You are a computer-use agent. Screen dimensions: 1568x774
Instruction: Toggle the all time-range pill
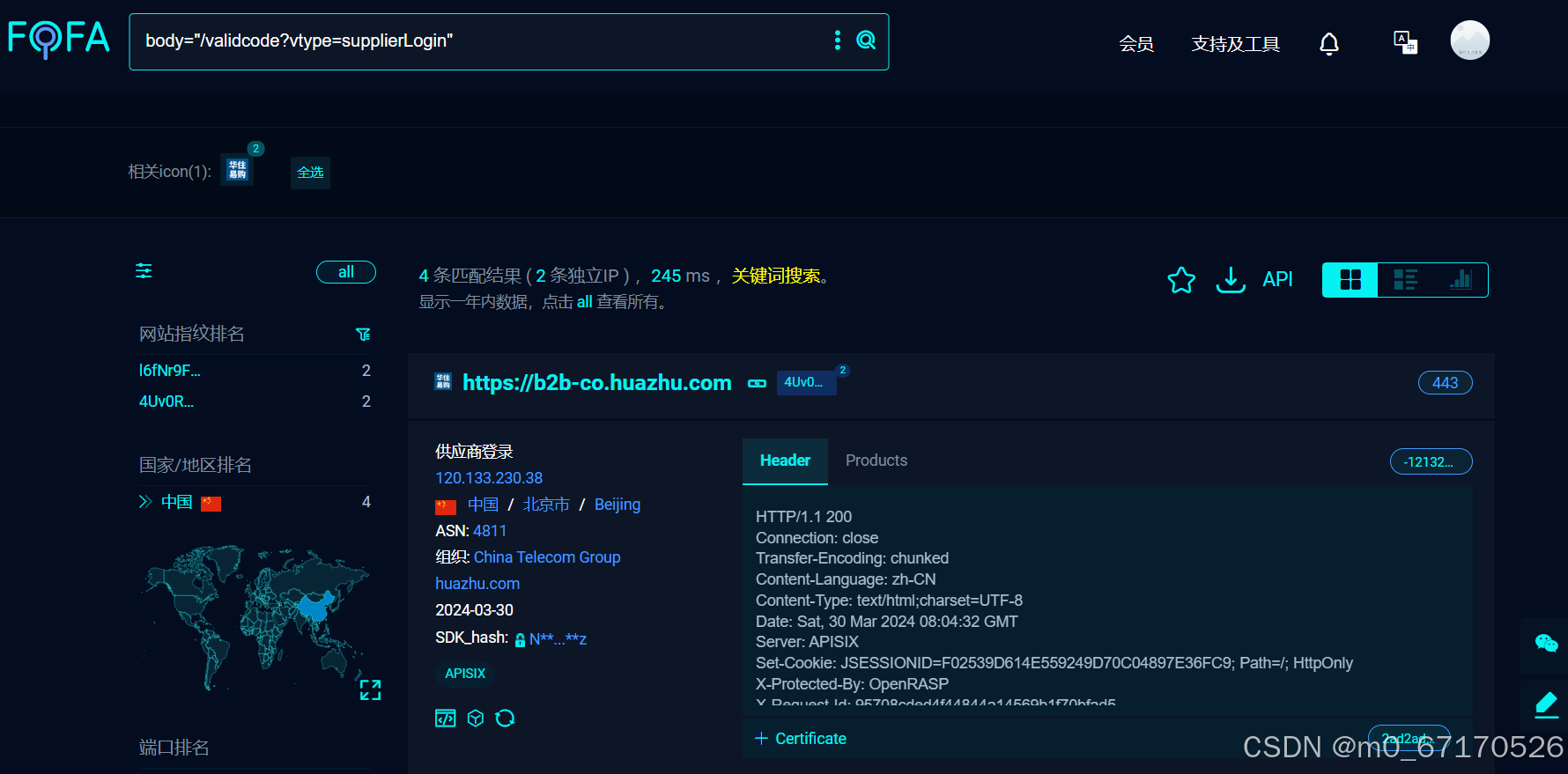point(346,272)
